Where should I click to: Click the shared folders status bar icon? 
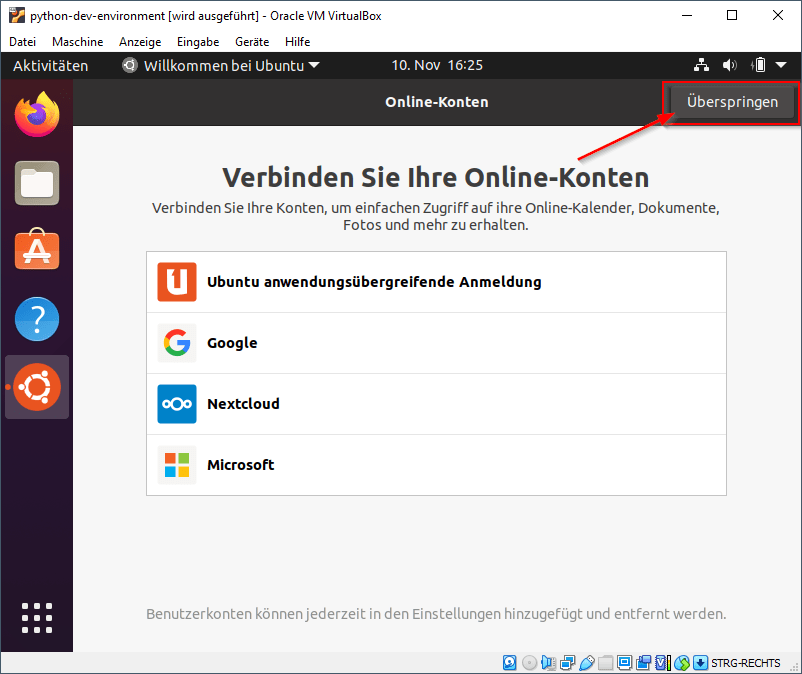click(605, 662)
